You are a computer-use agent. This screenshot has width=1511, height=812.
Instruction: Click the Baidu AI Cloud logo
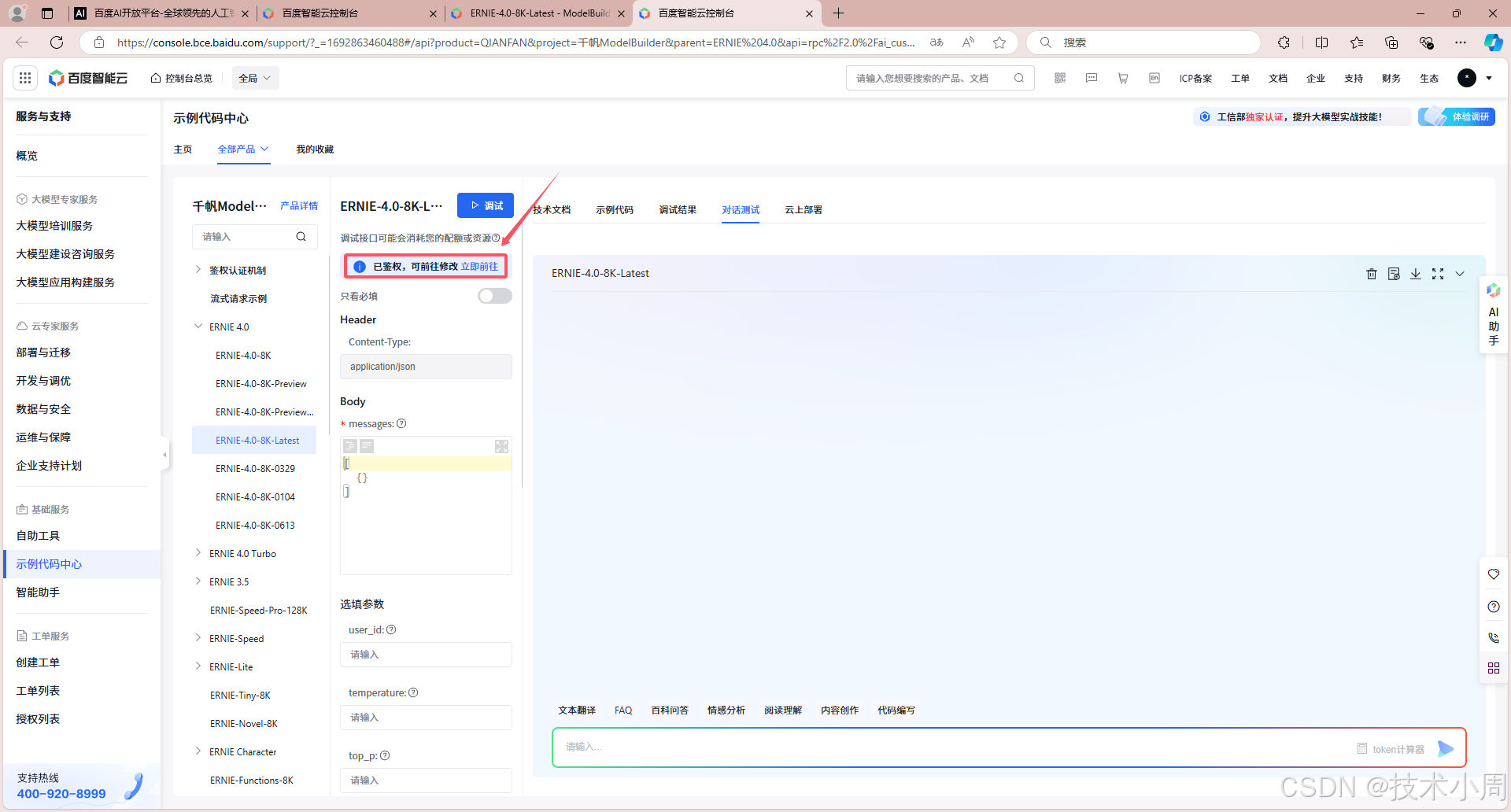click(88, 78)
